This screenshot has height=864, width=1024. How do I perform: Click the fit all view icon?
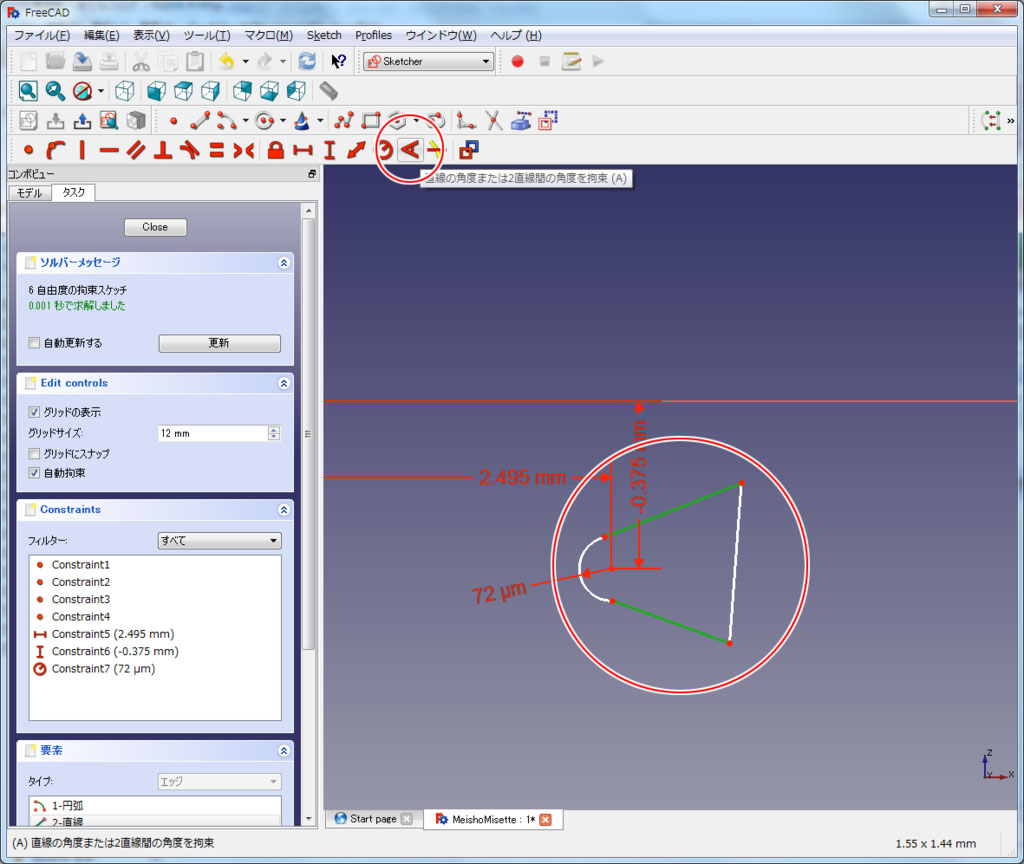28,91
